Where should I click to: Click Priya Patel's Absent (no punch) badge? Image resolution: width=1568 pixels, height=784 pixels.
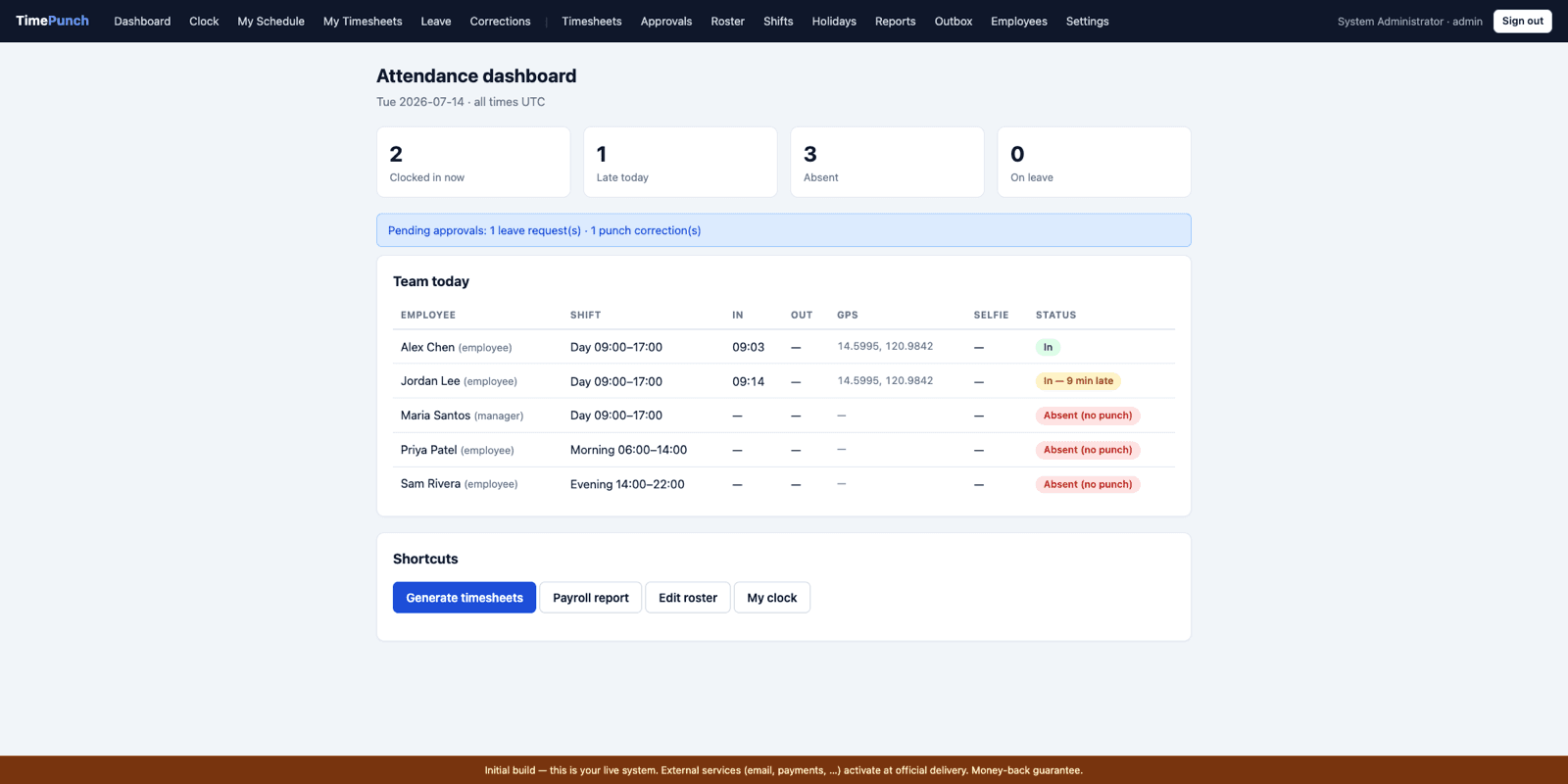click(1088, 450)
